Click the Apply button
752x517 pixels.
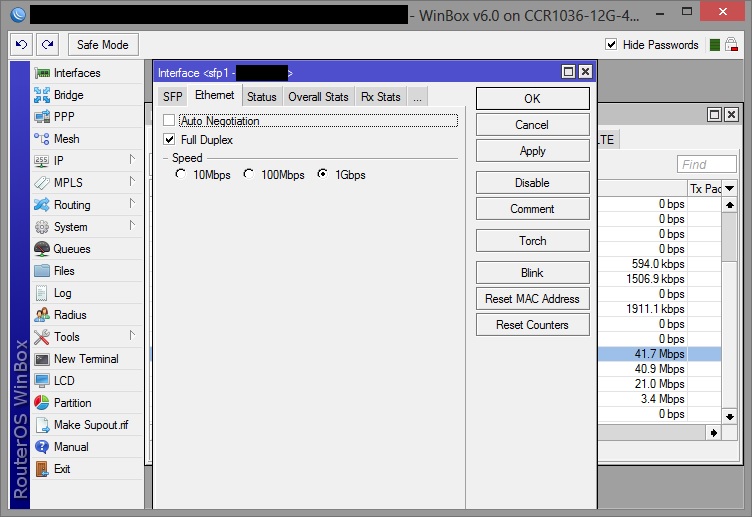pos(532,151)
